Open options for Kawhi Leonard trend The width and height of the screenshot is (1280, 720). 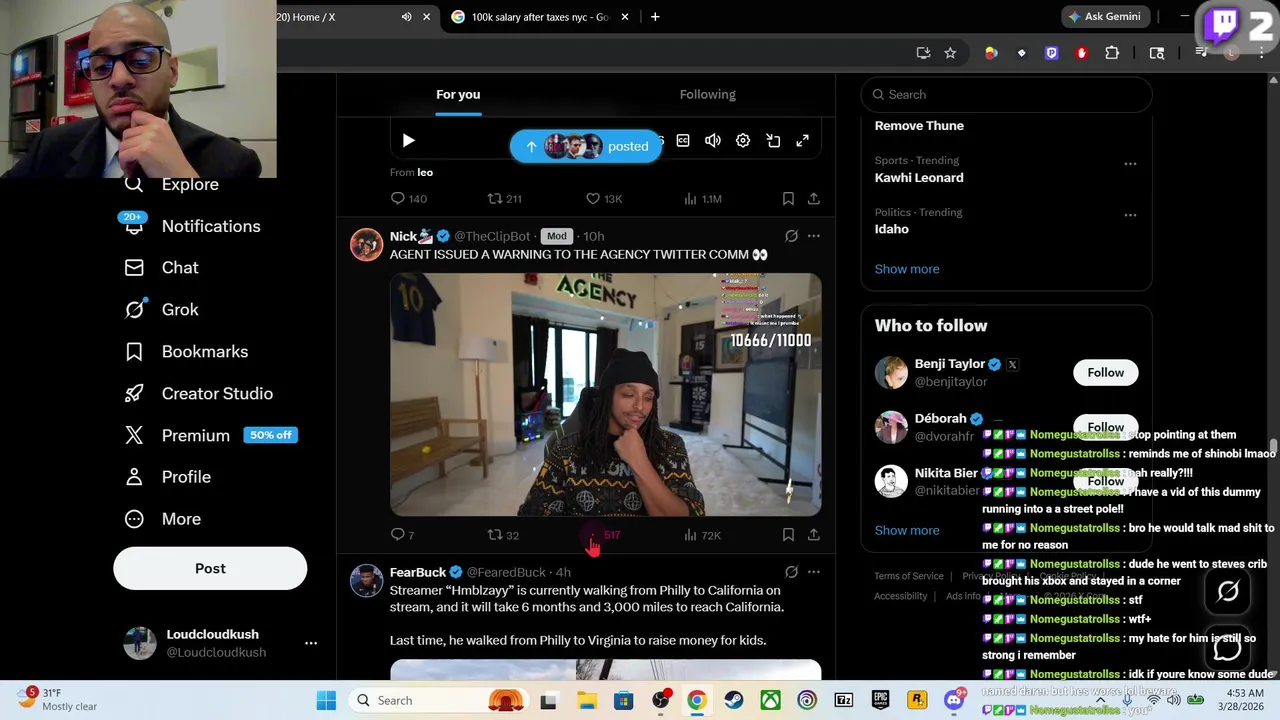[x=1130, y=163]
